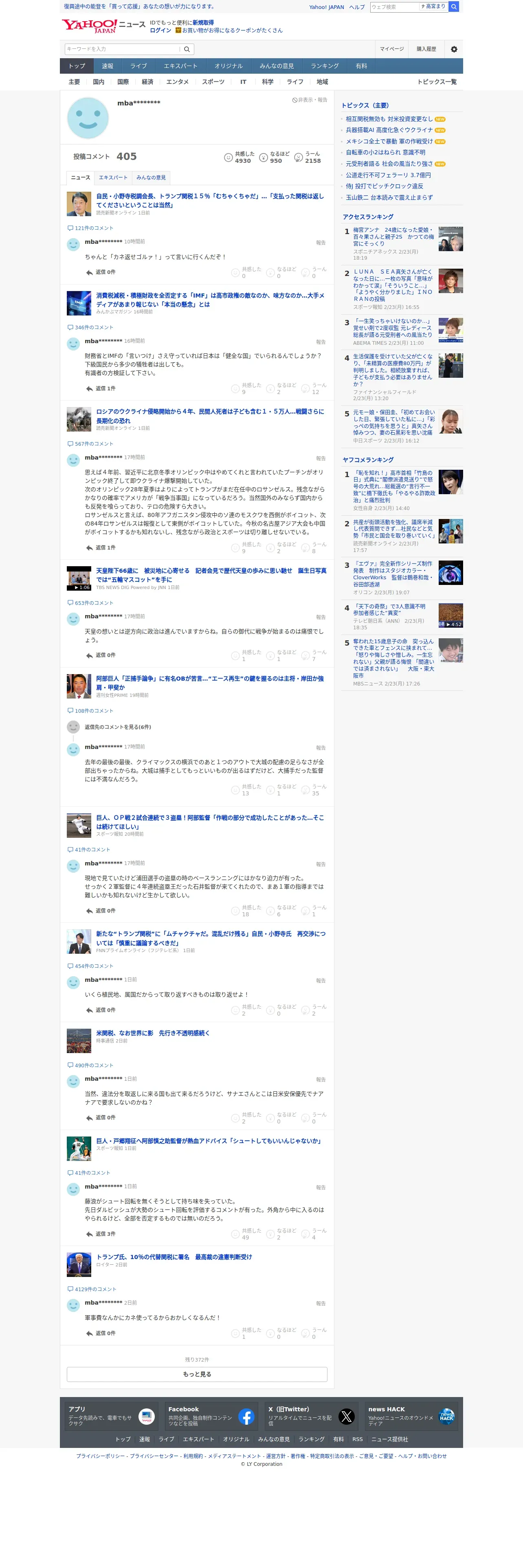Click reply arrow on 軍事費なんかに comment
This screenshot has width=523, height=1568.
[x=90, y=1334]
